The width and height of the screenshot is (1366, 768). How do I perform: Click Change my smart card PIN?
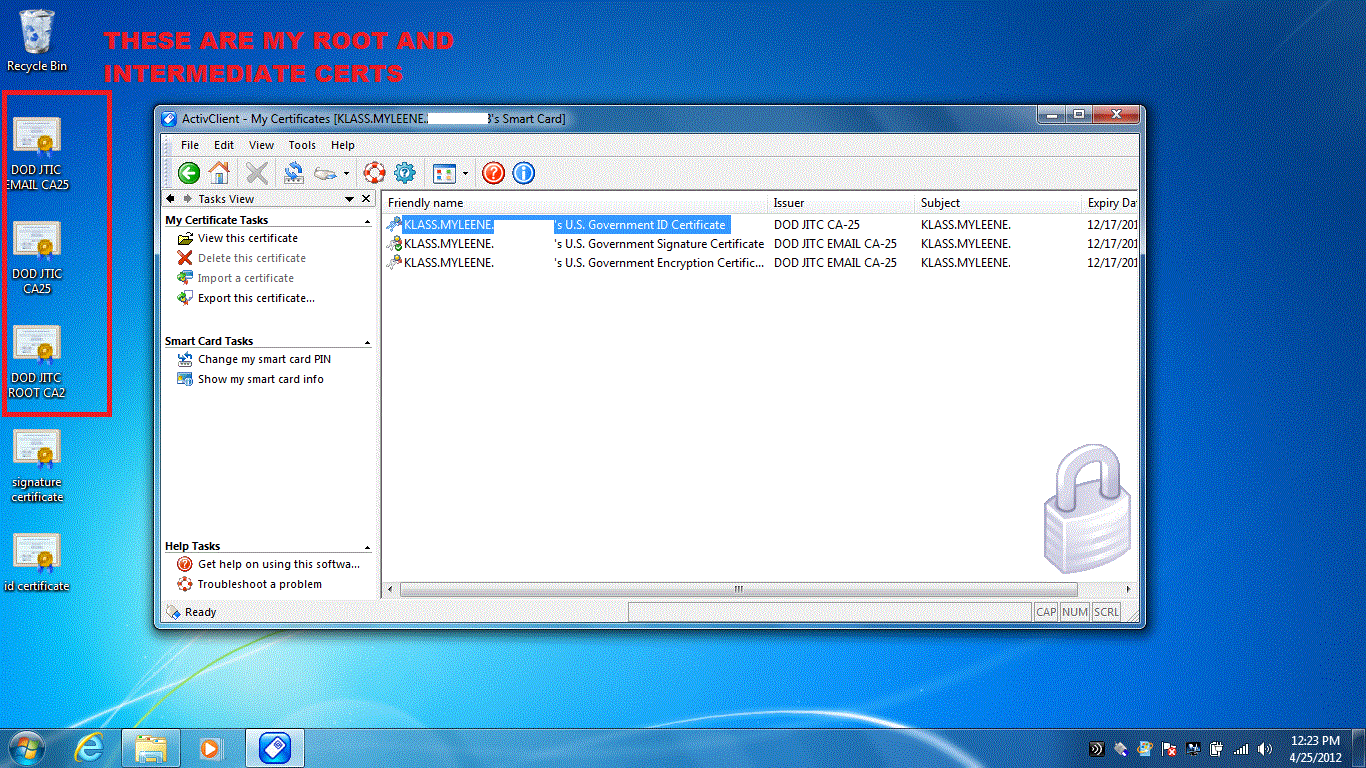(x=264, y=359)
